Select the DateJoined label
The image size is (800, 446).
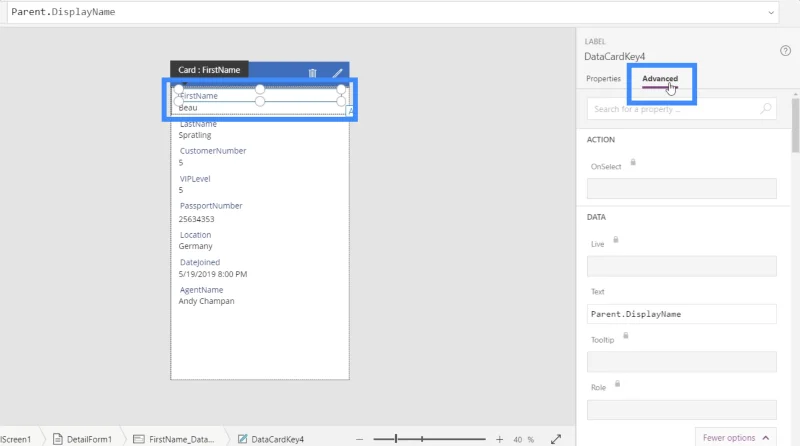(x=200, y=262)
